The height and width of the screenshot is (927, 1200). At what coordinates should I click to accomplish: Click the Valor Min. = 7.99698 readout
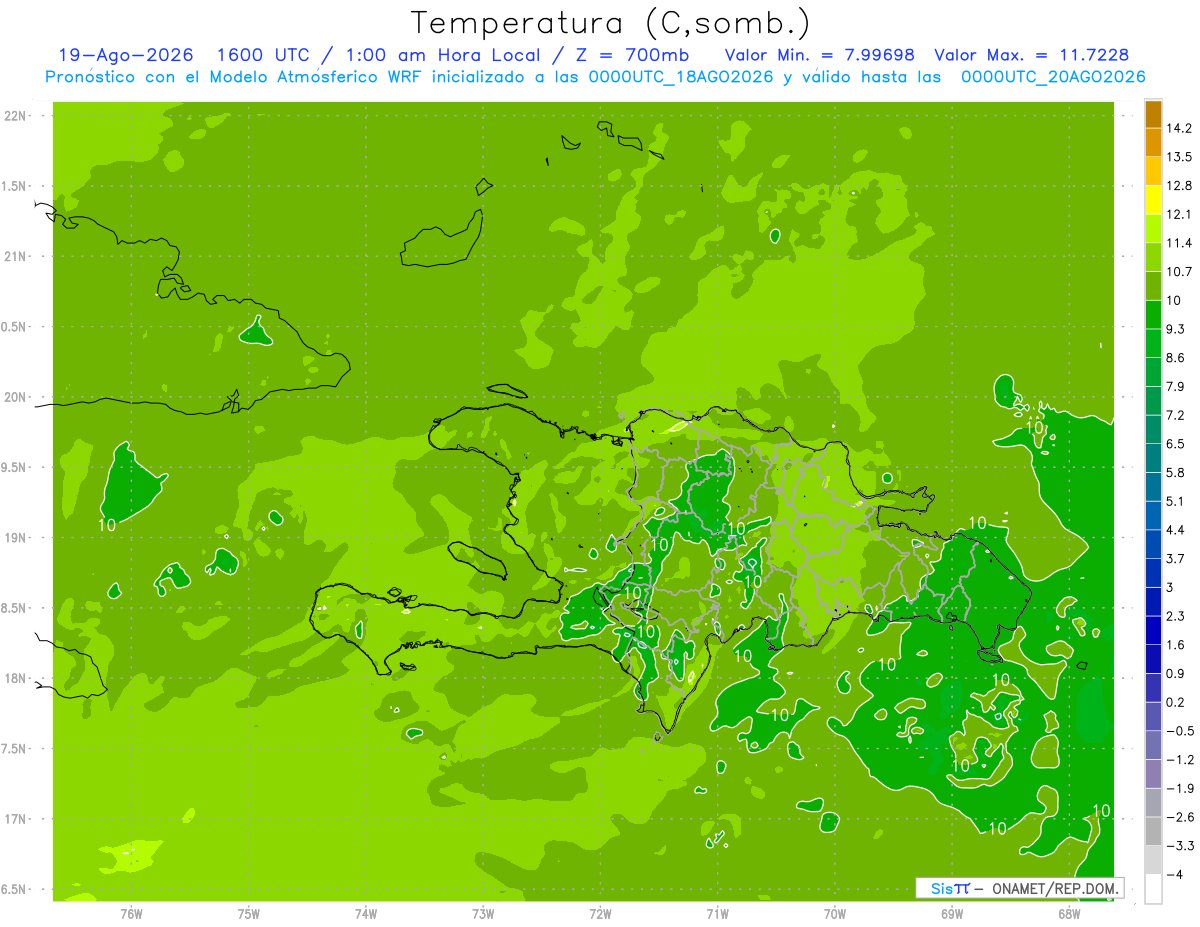tap(822, 55)
